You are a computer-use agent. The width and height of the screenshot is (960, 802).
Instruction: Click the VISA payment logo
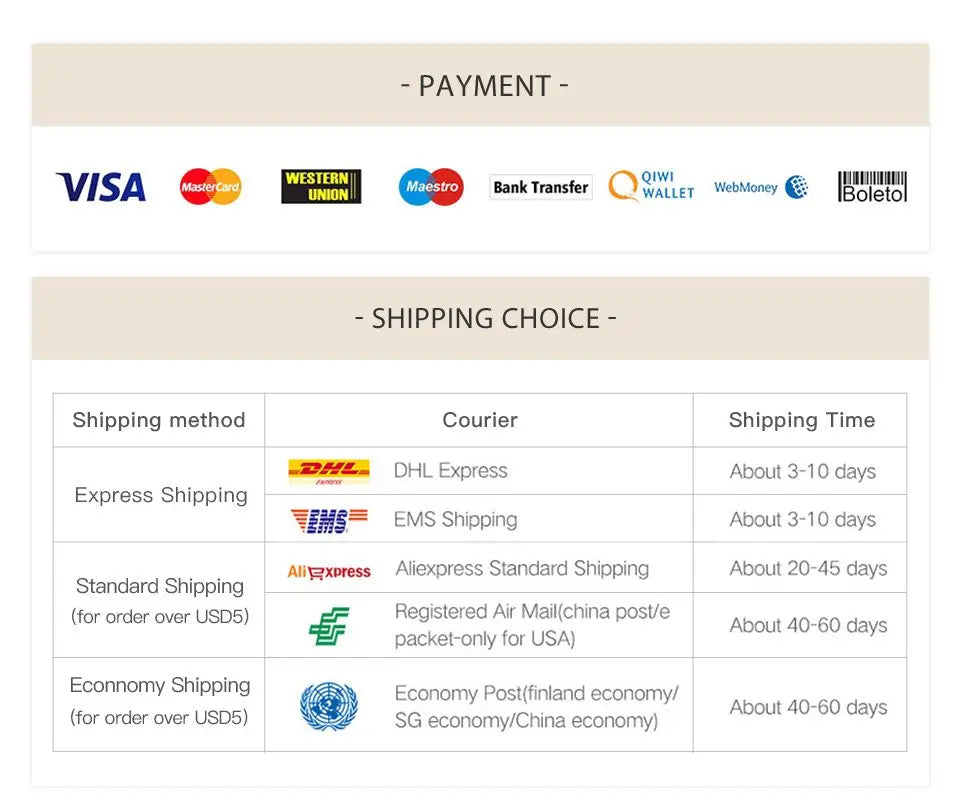pos(100,187)
